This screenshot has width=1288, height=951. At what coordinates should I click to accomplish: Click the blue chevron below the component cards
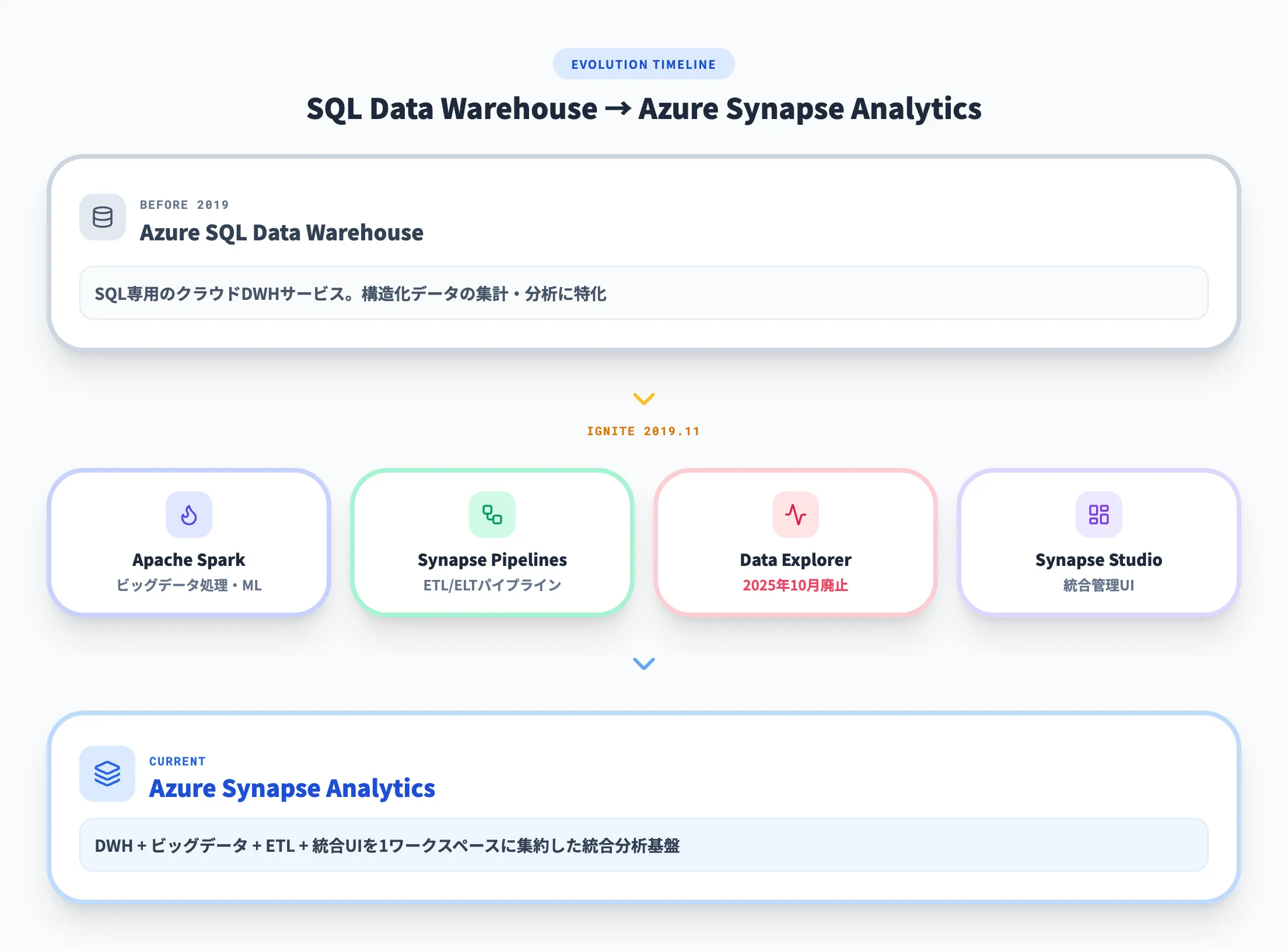point(644,664)
